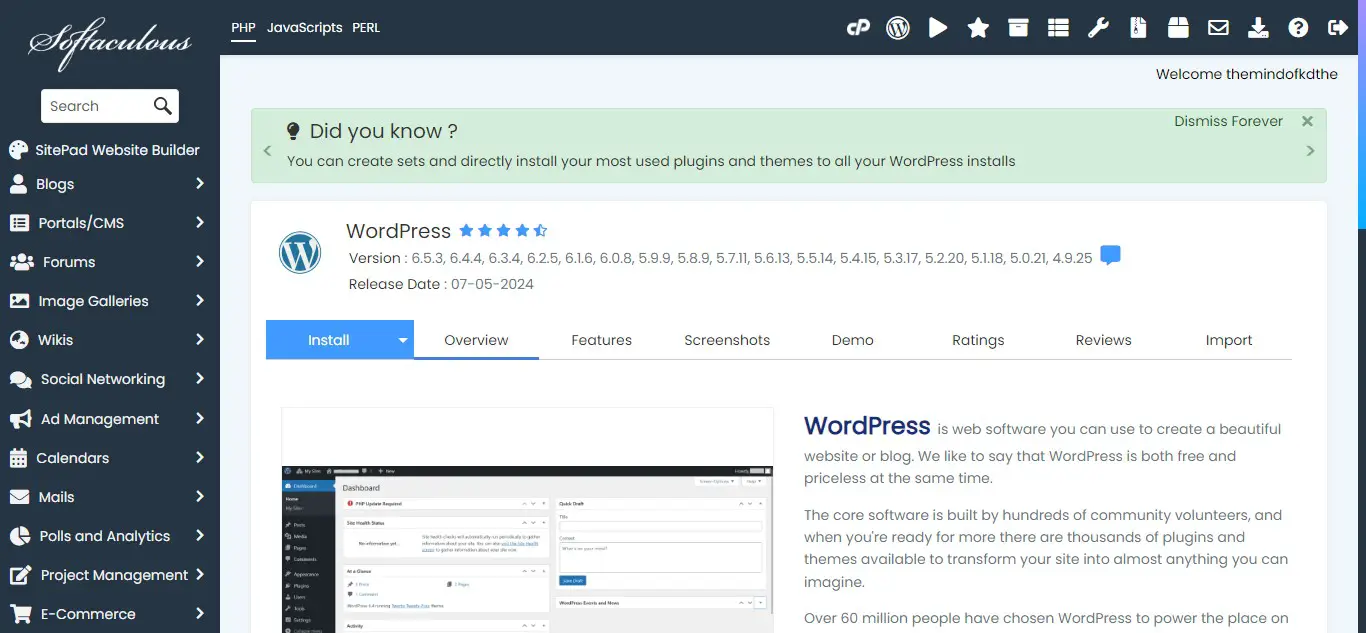Viewport: 1366px width, 633px height.
Task: Open the Reviews tab
Action: click(1103, 340)
